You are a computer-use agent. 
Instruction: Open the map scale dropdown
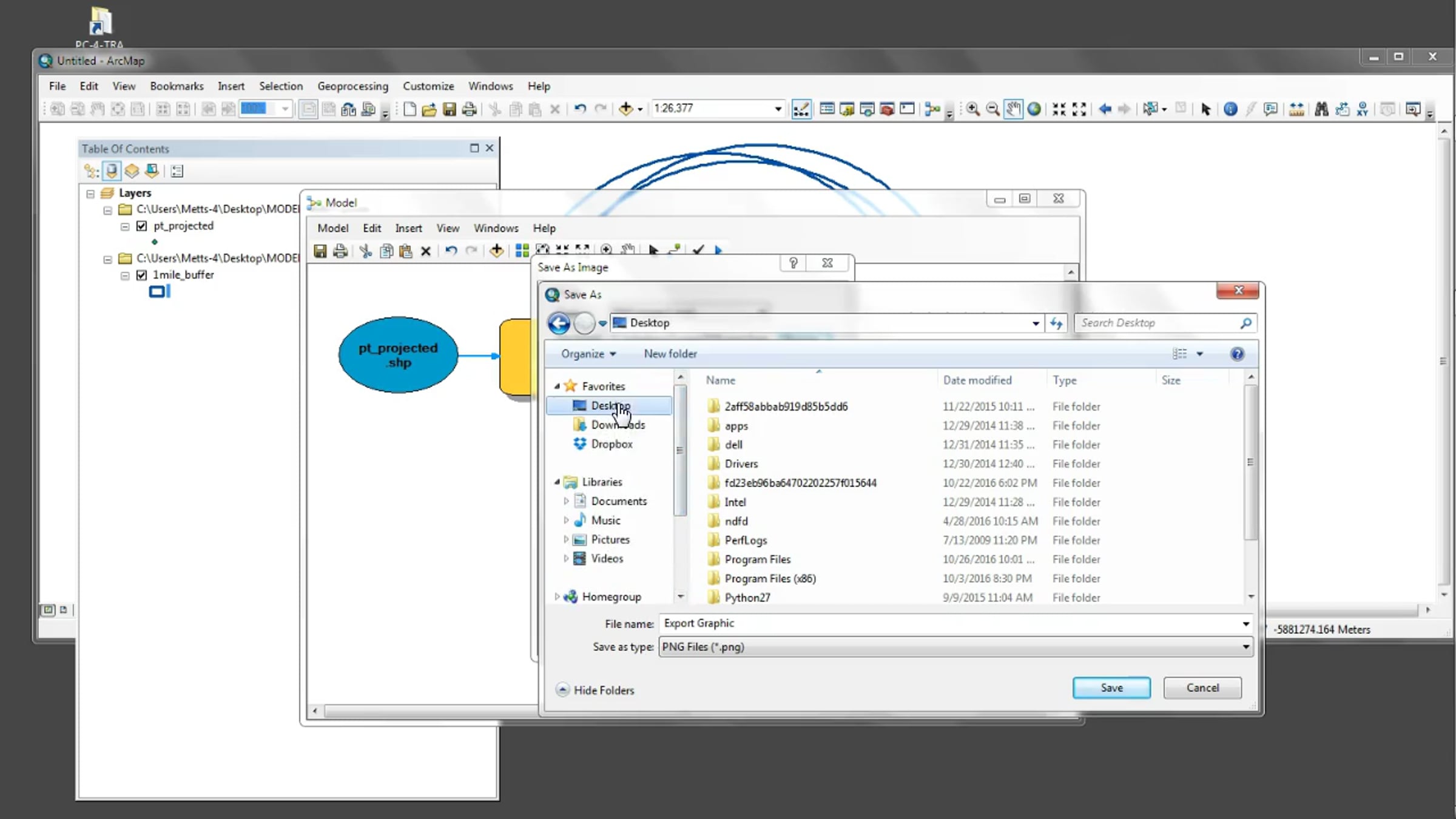tap(778, 109)
